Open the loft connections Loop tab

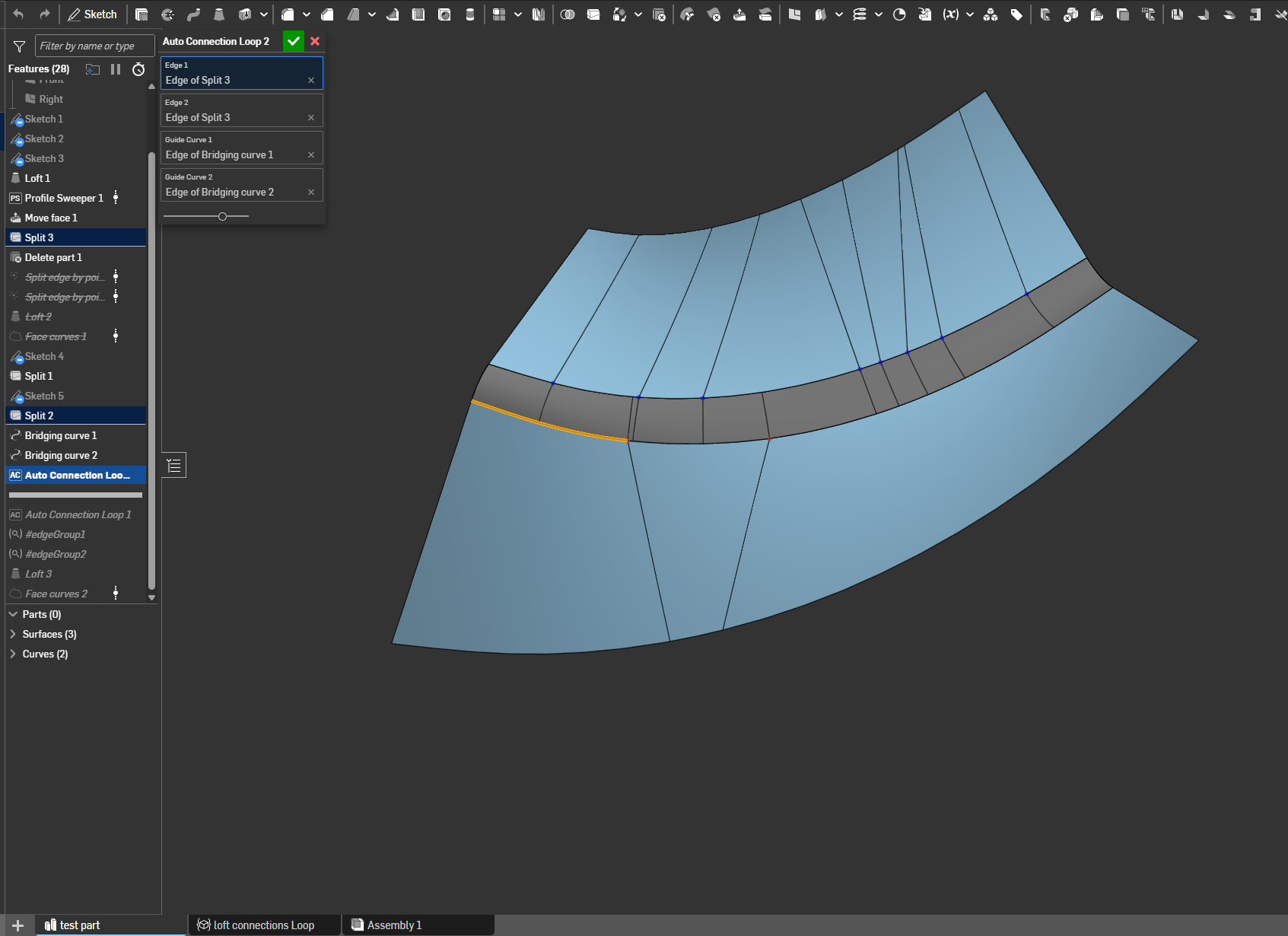pos(263,925)
